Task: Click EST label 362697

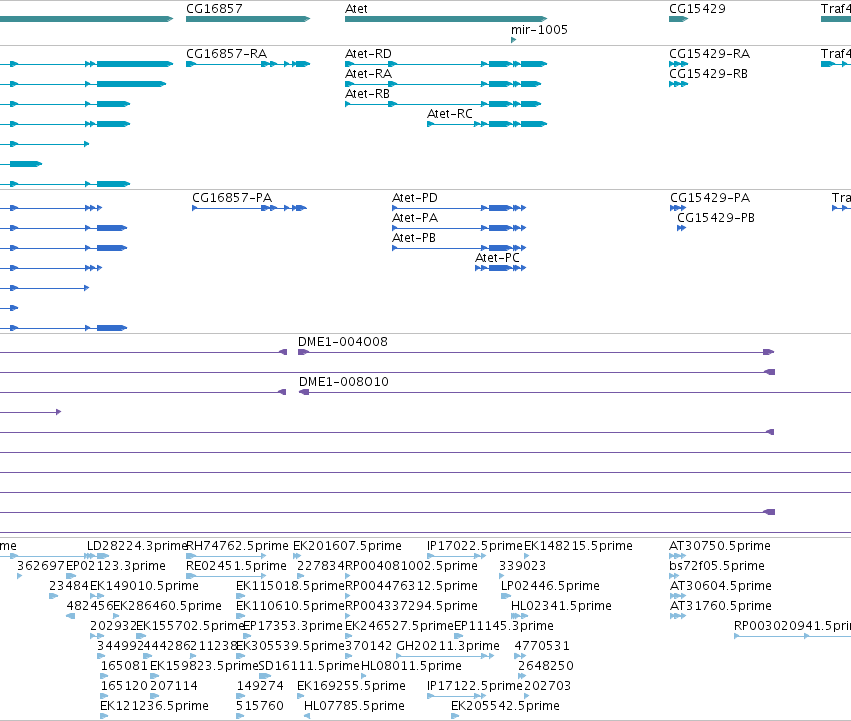Action: 41,566
